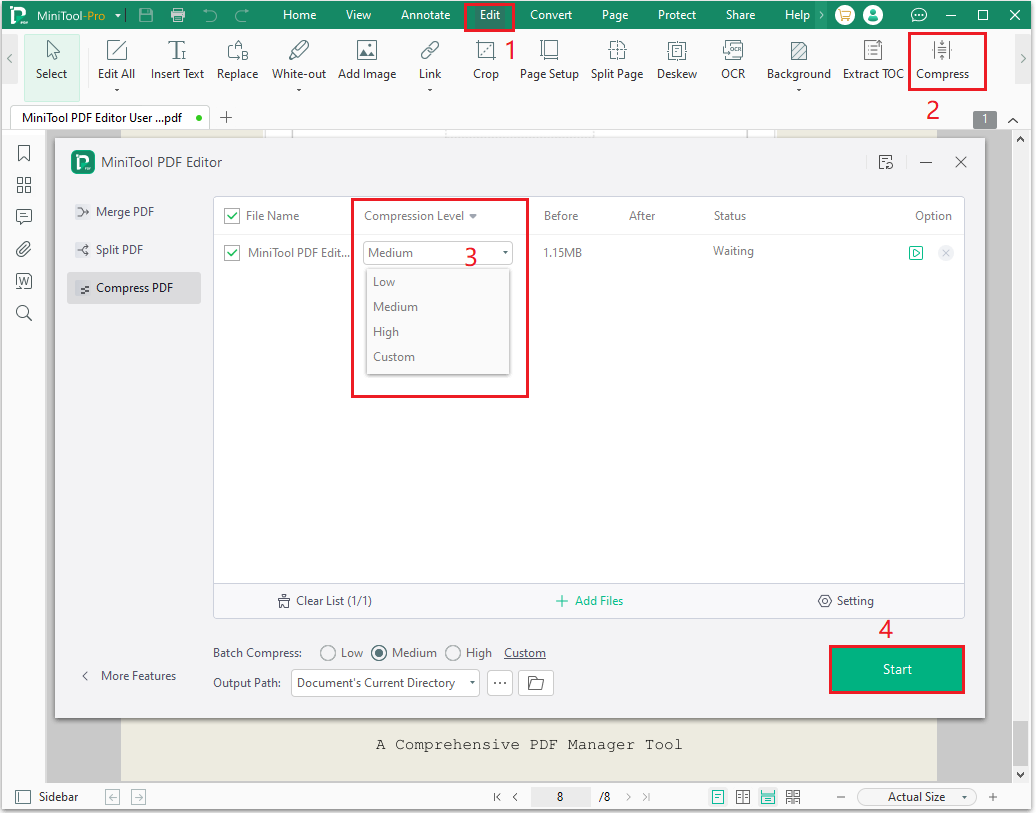This screenshot has width=1036, height=813.
Task: Switch to two-page view in status bar
Action: click(x=743, y=796)
